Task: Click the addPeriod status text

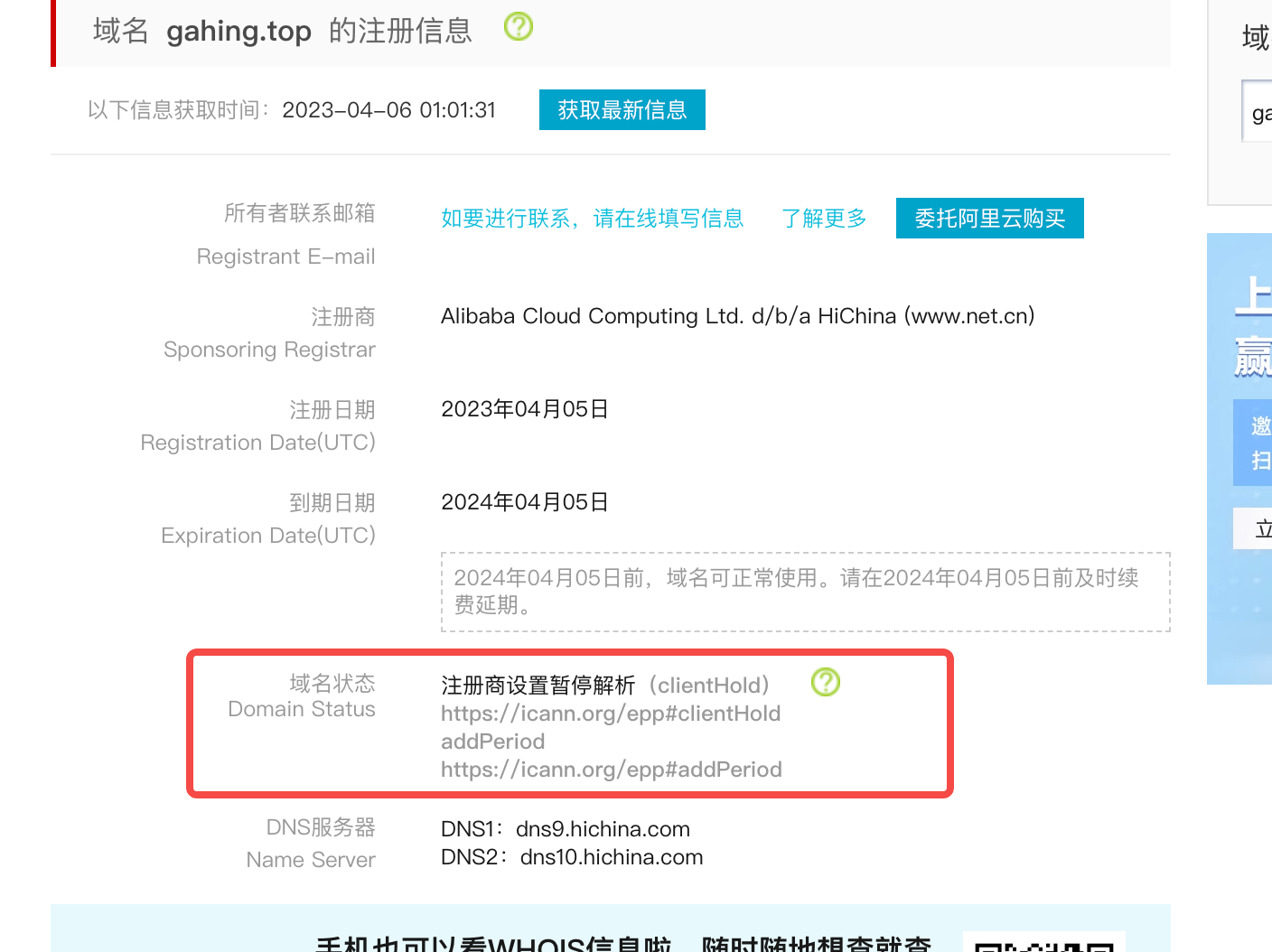Action: point(492,742)
